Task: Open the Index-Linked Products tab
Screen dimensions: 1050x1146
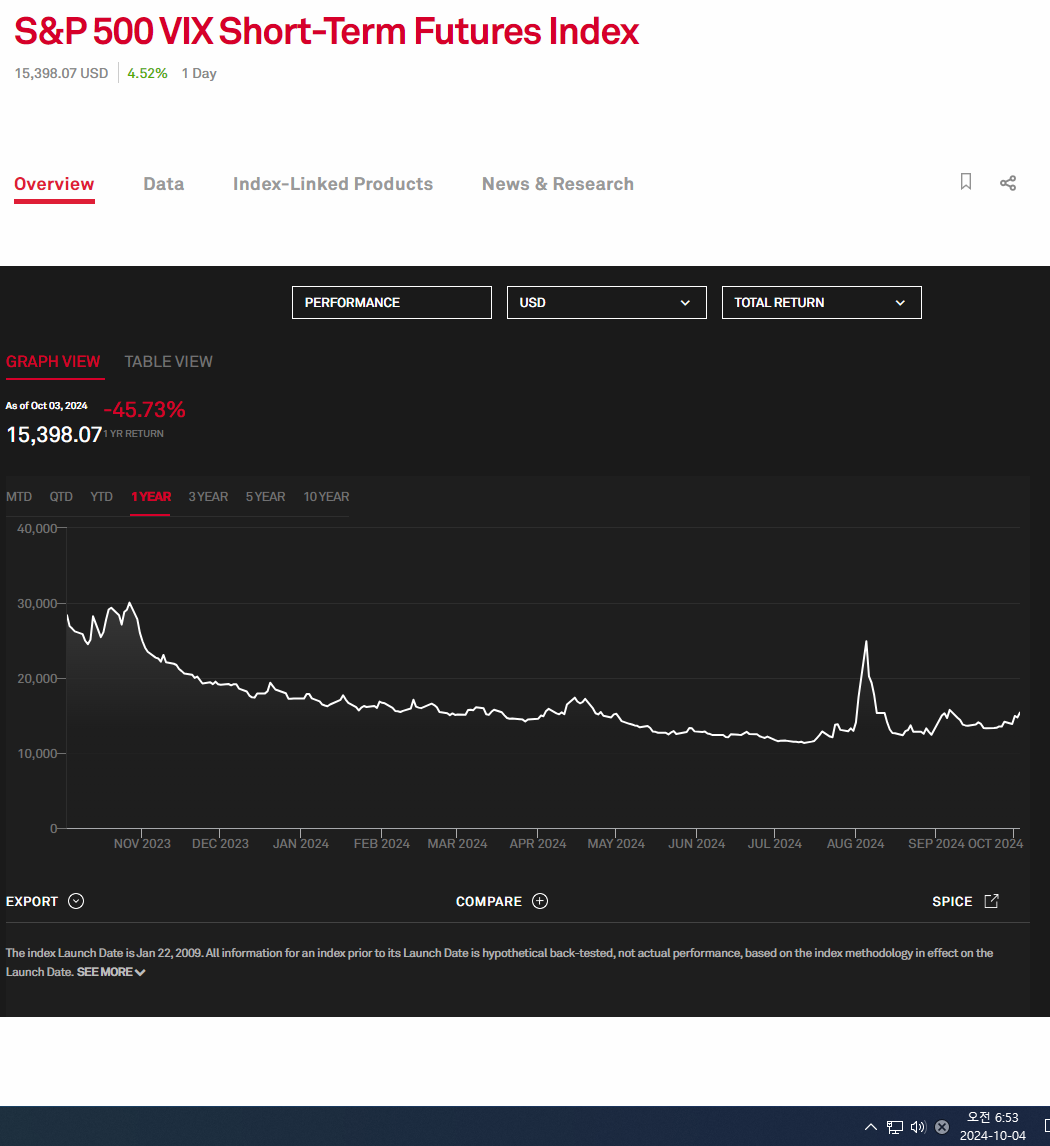Action: [332, 183]
